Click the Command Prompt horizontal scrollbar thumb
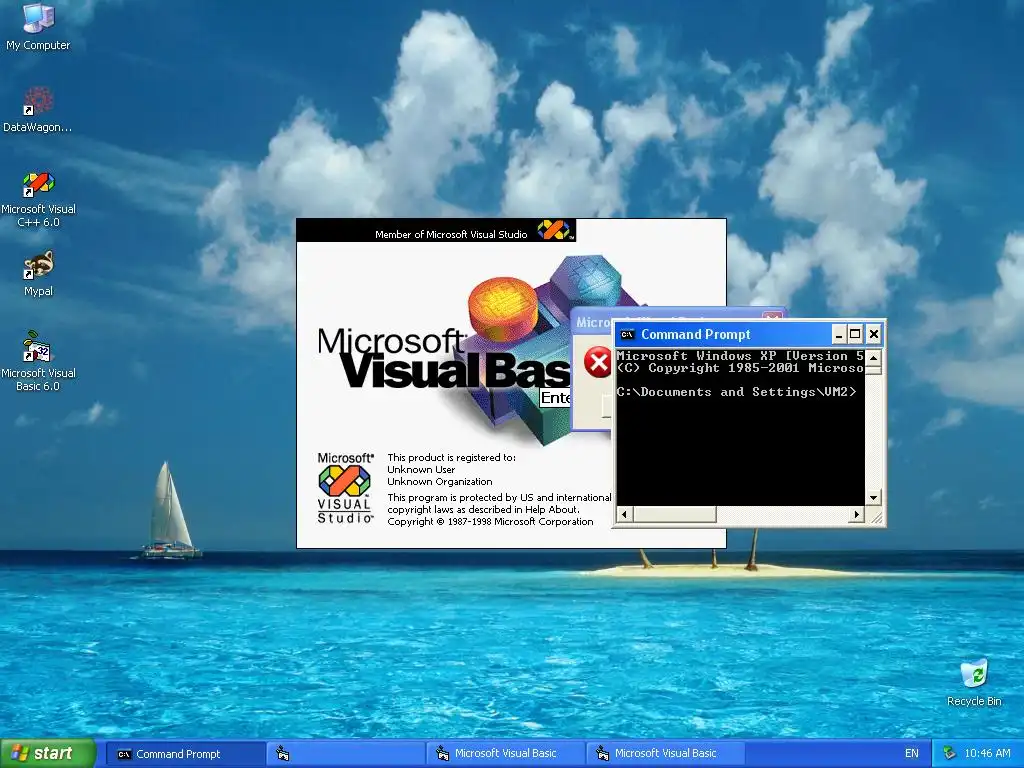Screen dimensions: 1024x768 674,515
